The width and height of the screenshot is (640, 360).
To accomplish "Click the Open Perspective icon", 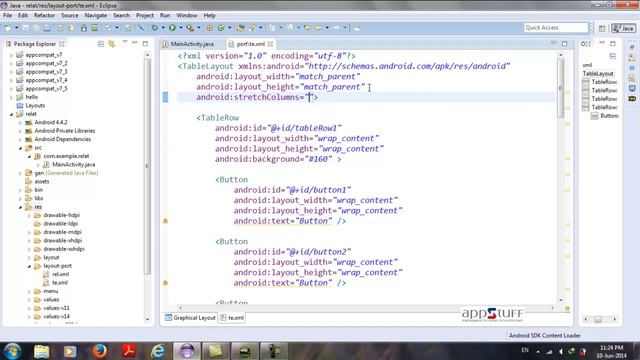I will click(602, 28).
